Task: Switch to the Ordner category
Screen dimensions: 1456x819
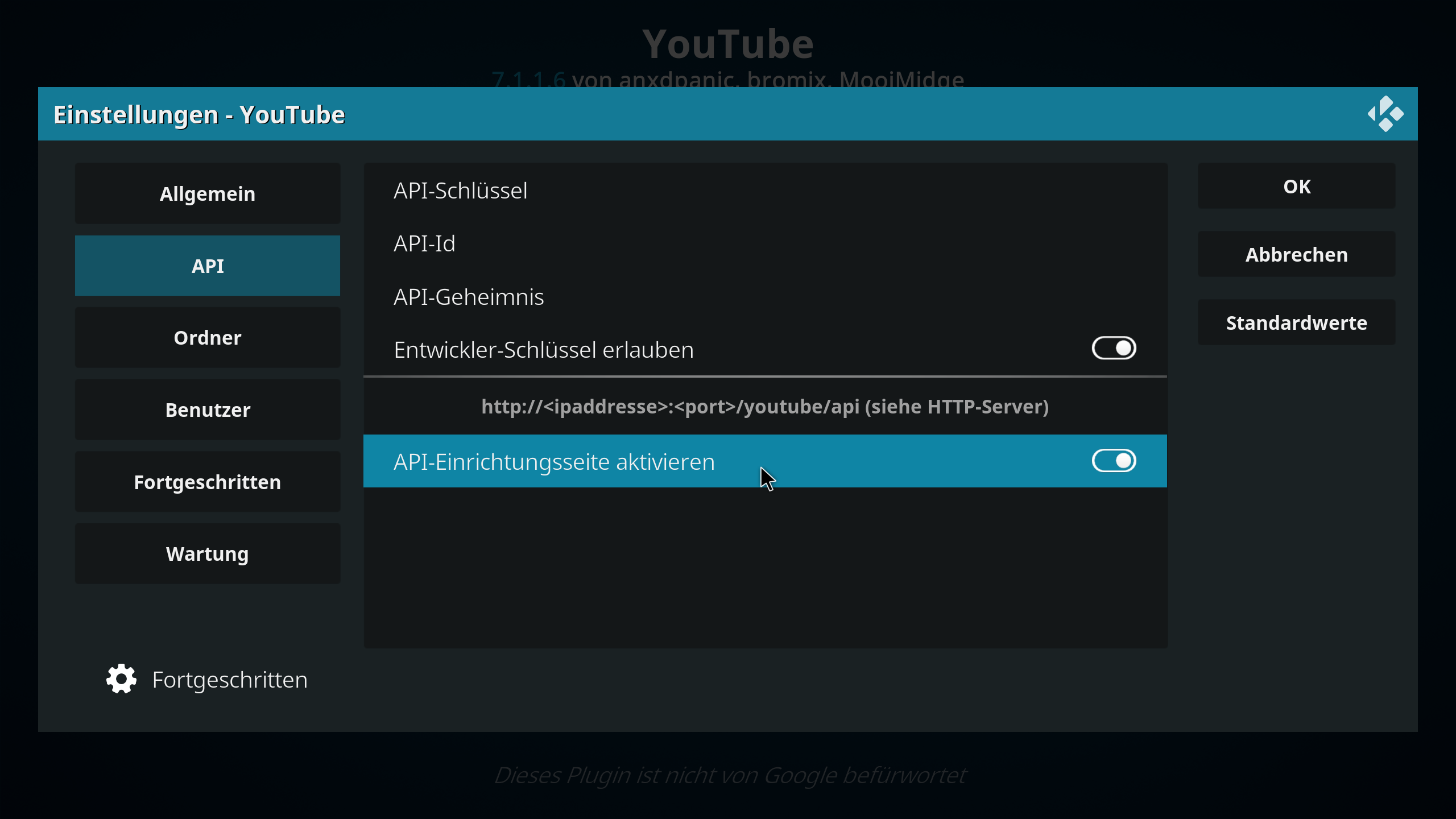Action: [208, 338]
